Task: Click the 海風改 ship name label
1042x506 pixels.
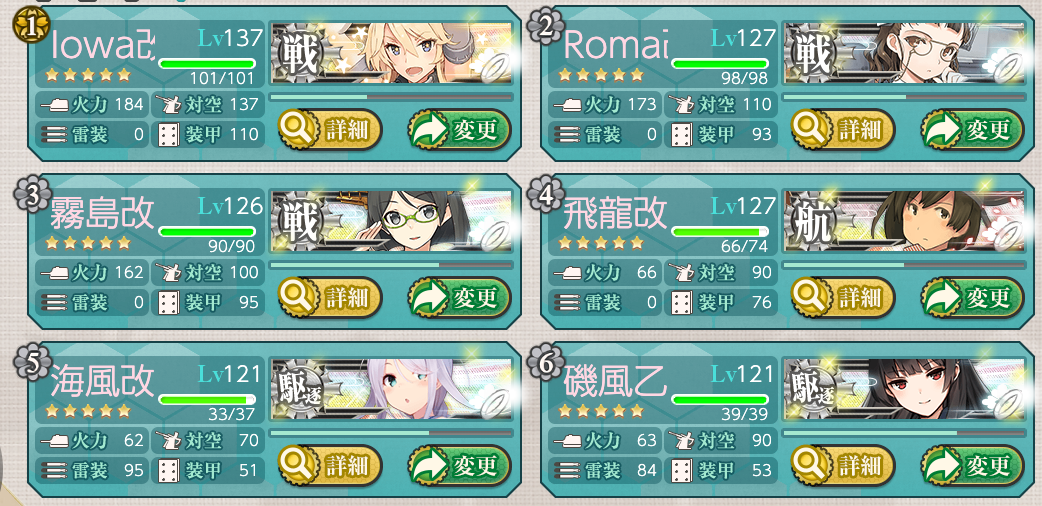Action: (x=102, y=382)
